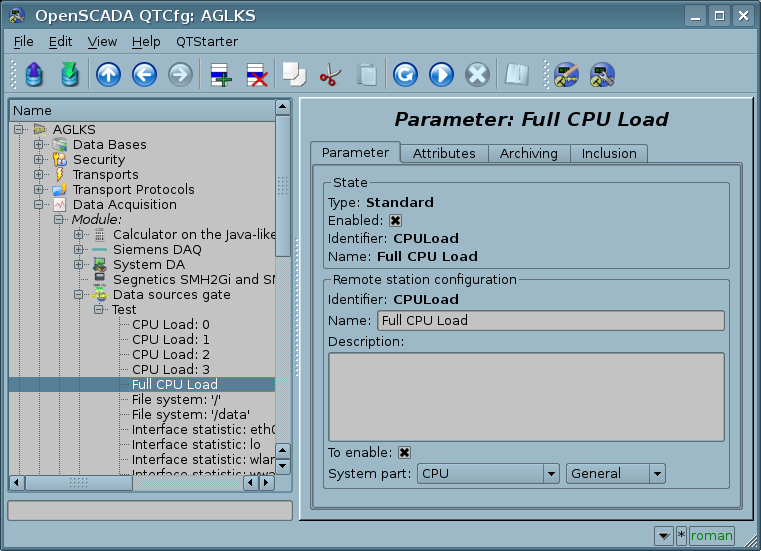Go forward with the right arrow icon
This screenshot has height=551, width=761.
pos(180,75)
